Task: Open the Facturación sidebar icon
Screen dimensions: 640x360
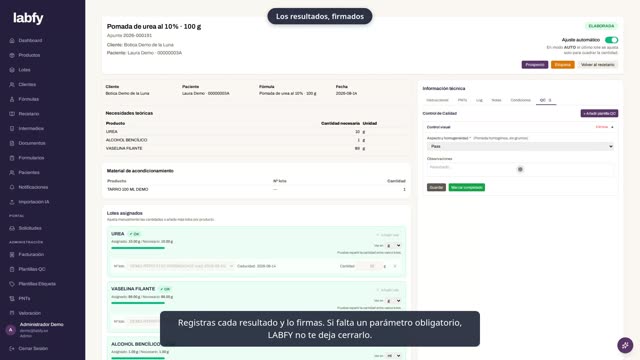Action: [x=12, y=254]
